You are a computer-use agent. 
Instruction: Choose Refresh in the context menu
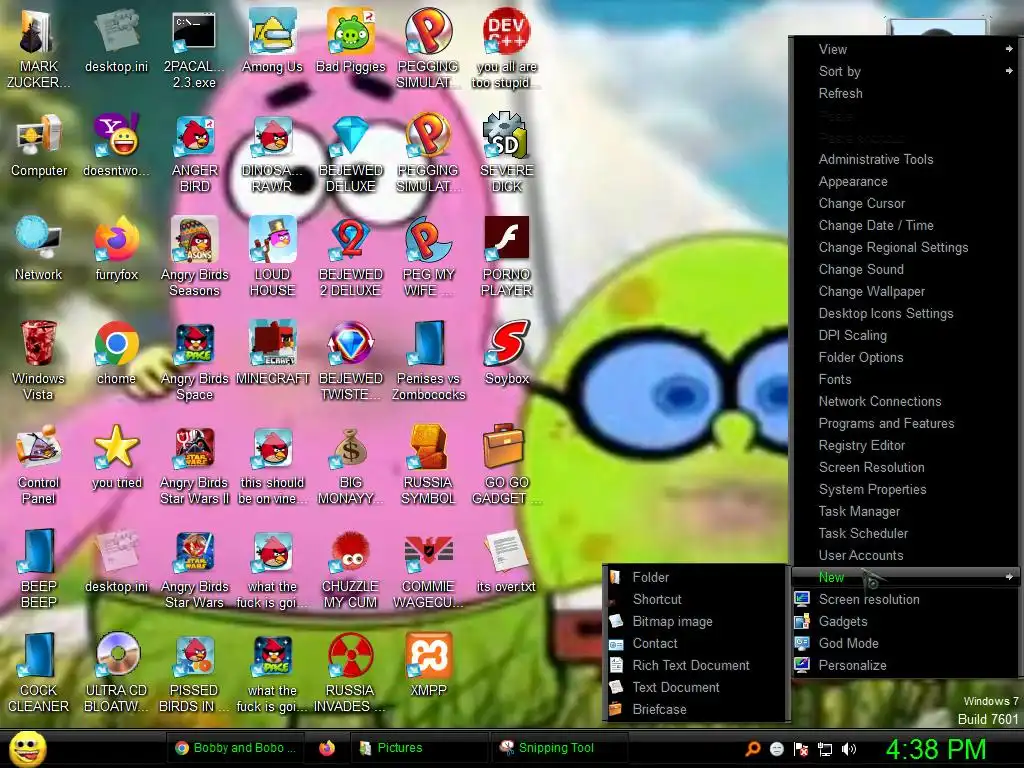point(904,93)
